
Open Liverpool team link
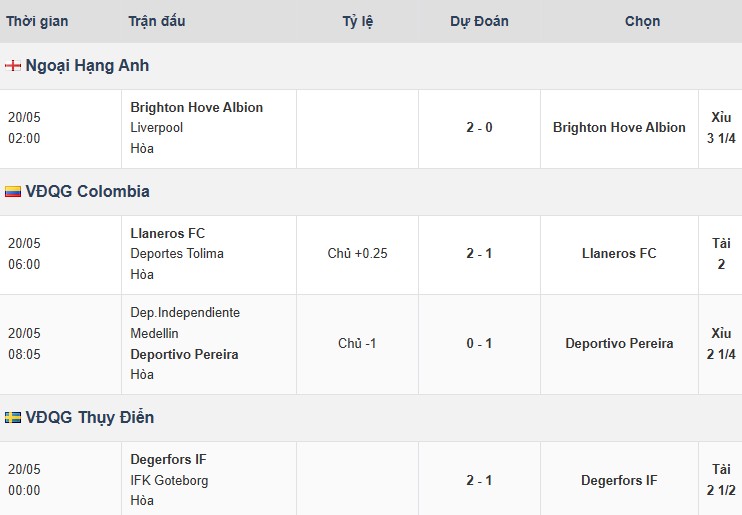(x=157, y=128)
